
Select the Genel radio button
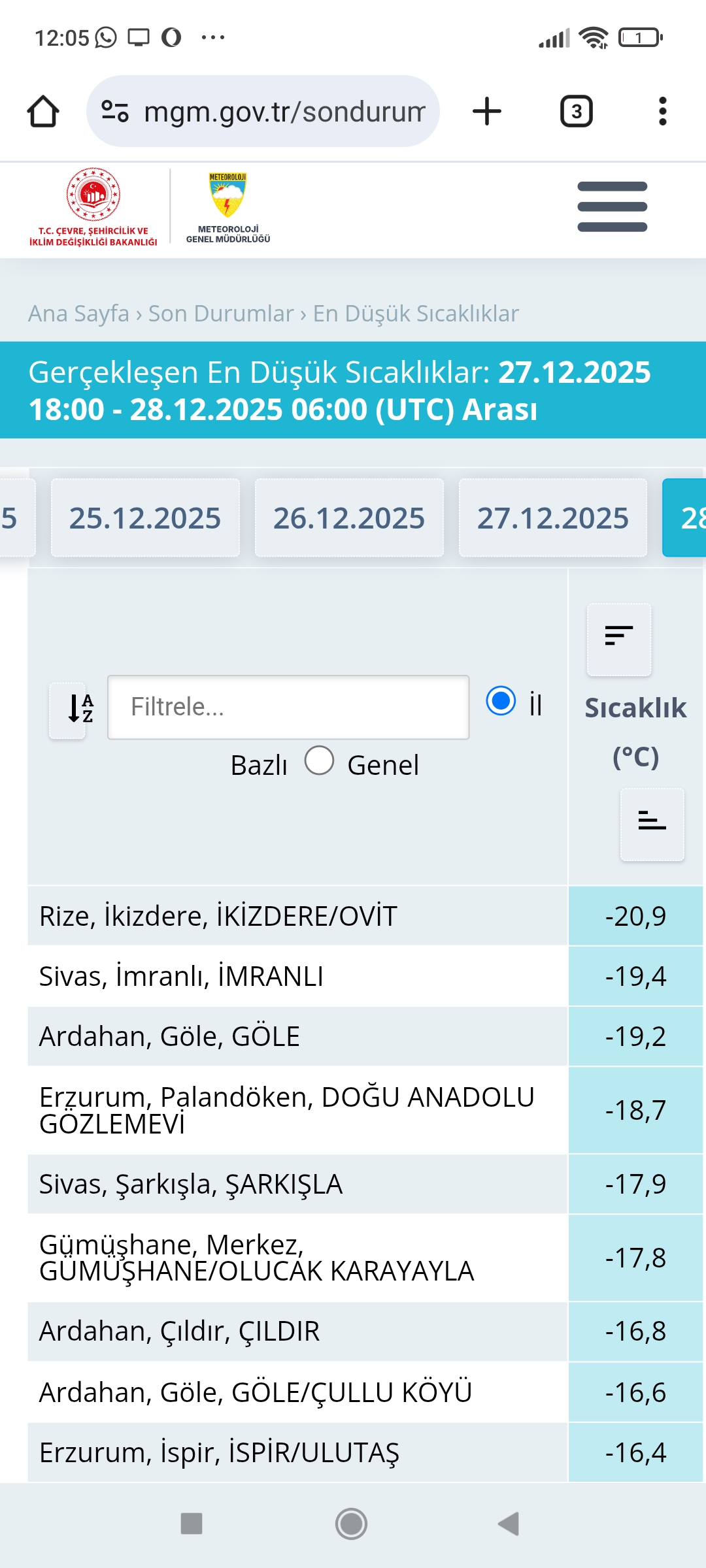point(320,760)
